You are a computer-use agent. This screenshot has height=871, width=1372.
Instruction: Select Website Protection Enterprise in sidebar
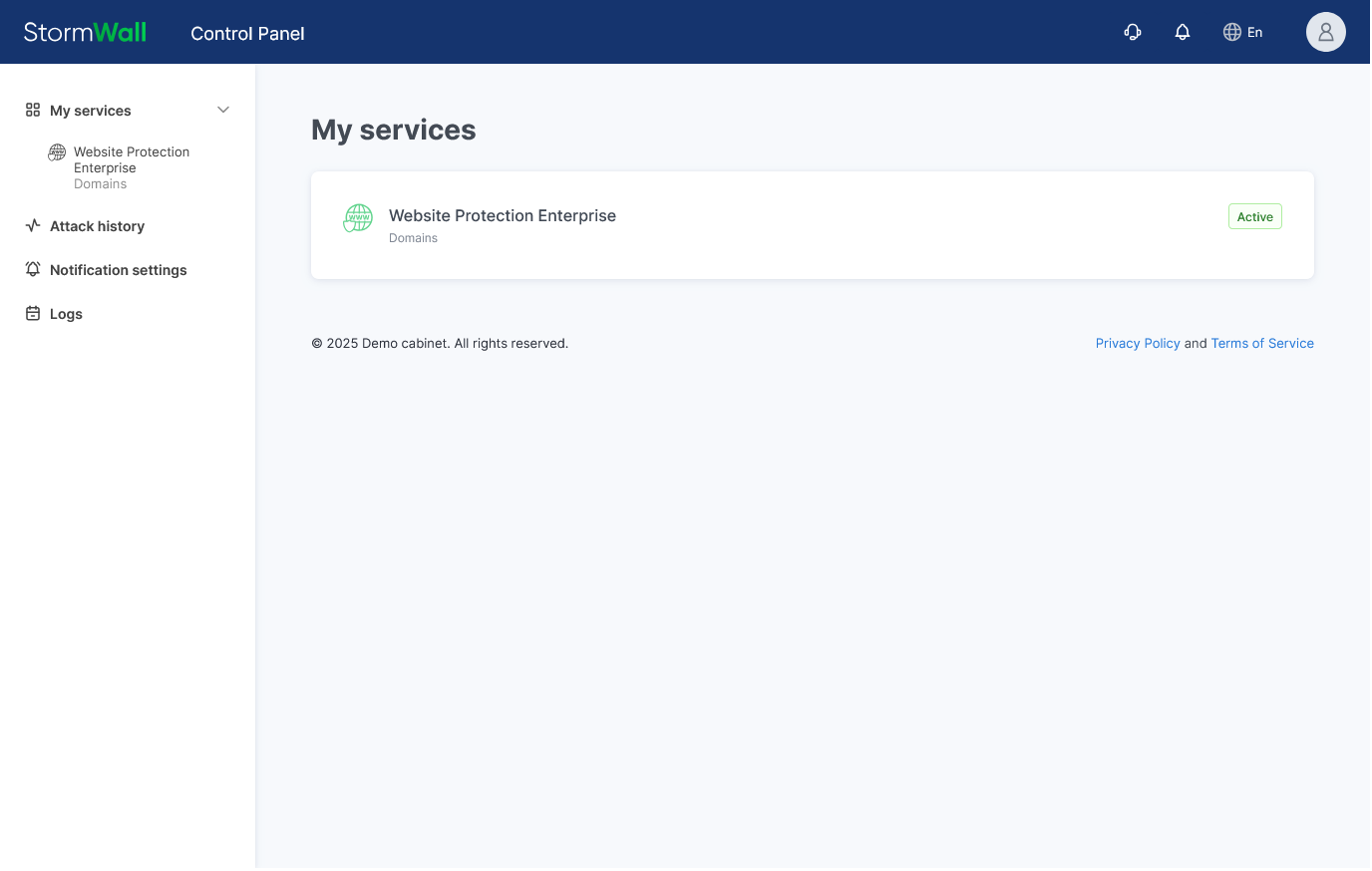pos(131,159)
